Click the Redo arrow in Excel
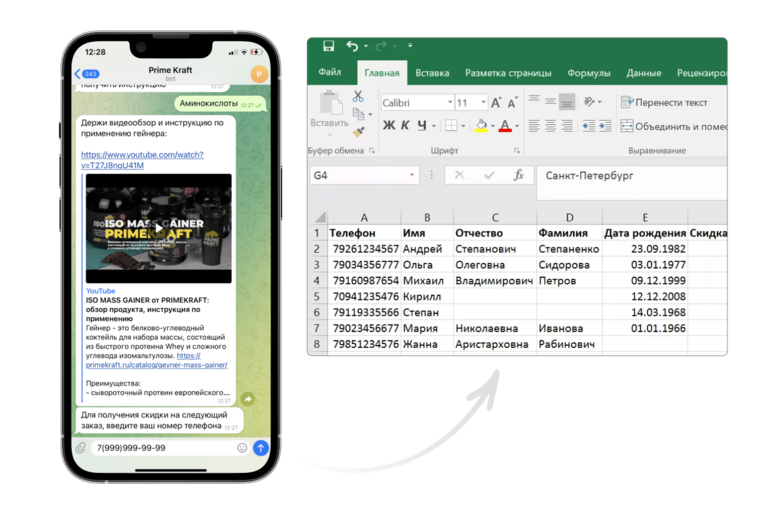760x506 pixels. [381, 46]
